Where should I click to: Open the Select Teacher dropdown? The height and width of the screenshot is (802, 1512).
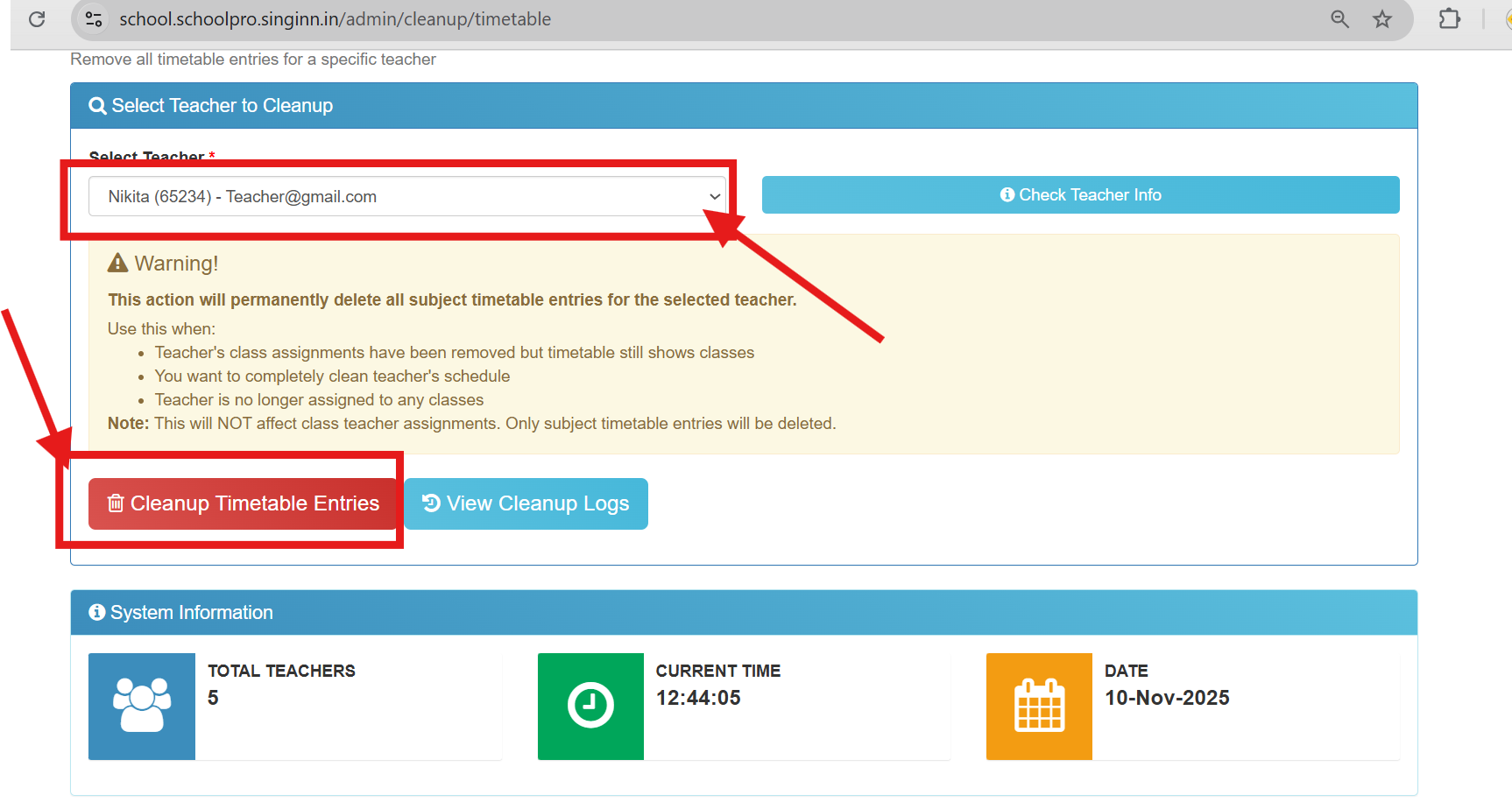(x=406, y=196)
